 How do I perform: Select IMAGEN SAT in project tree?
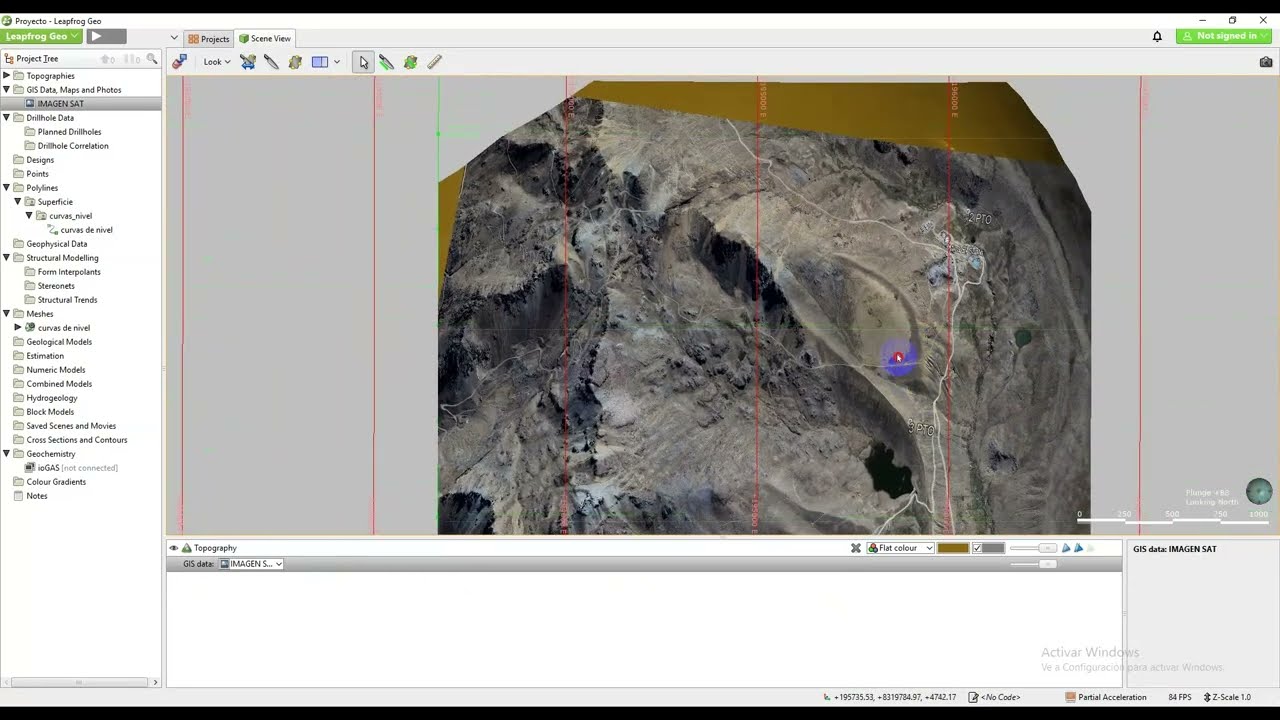click(61, 104)
